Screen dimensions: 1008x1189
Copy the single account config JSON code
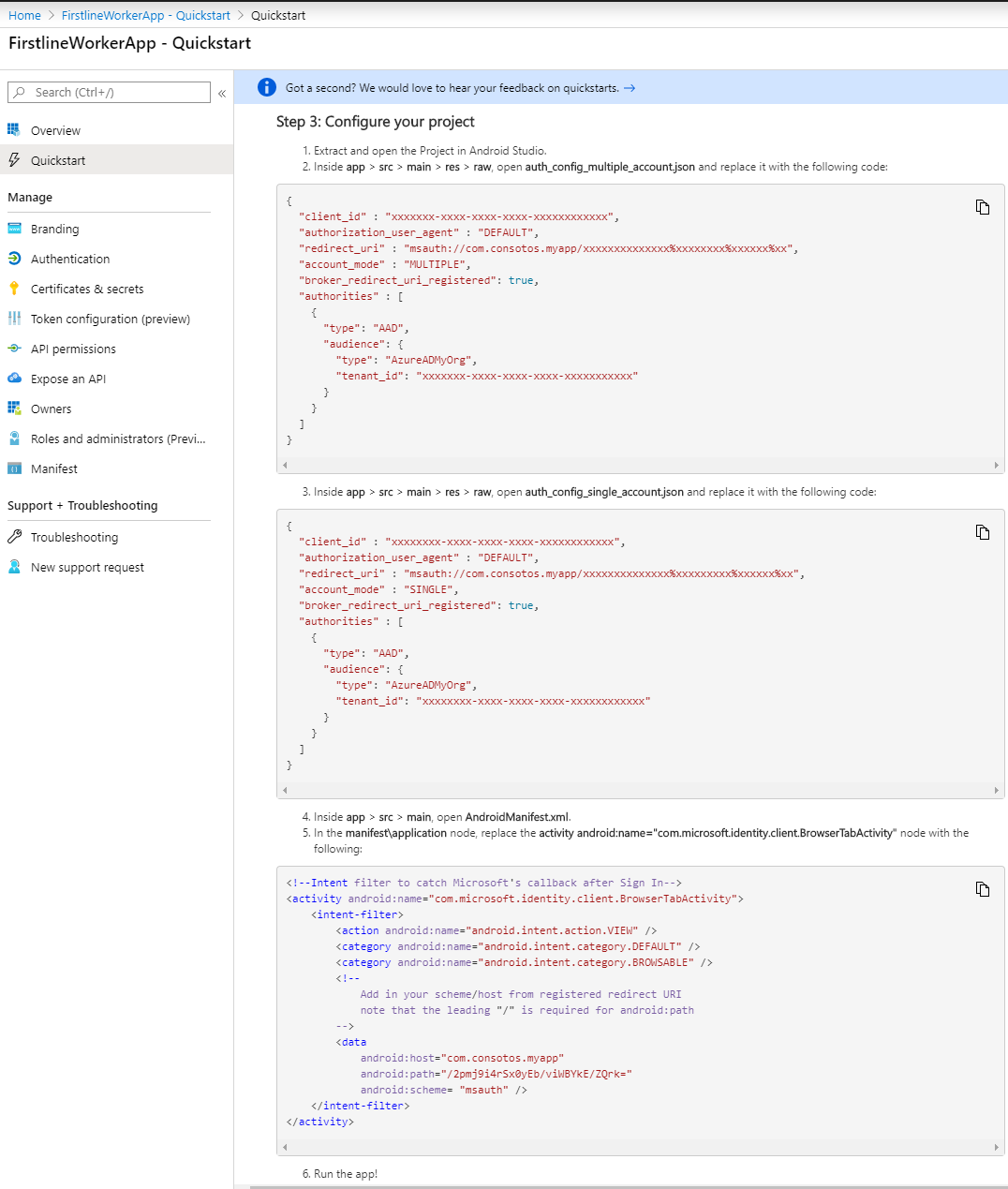point(982,532)
